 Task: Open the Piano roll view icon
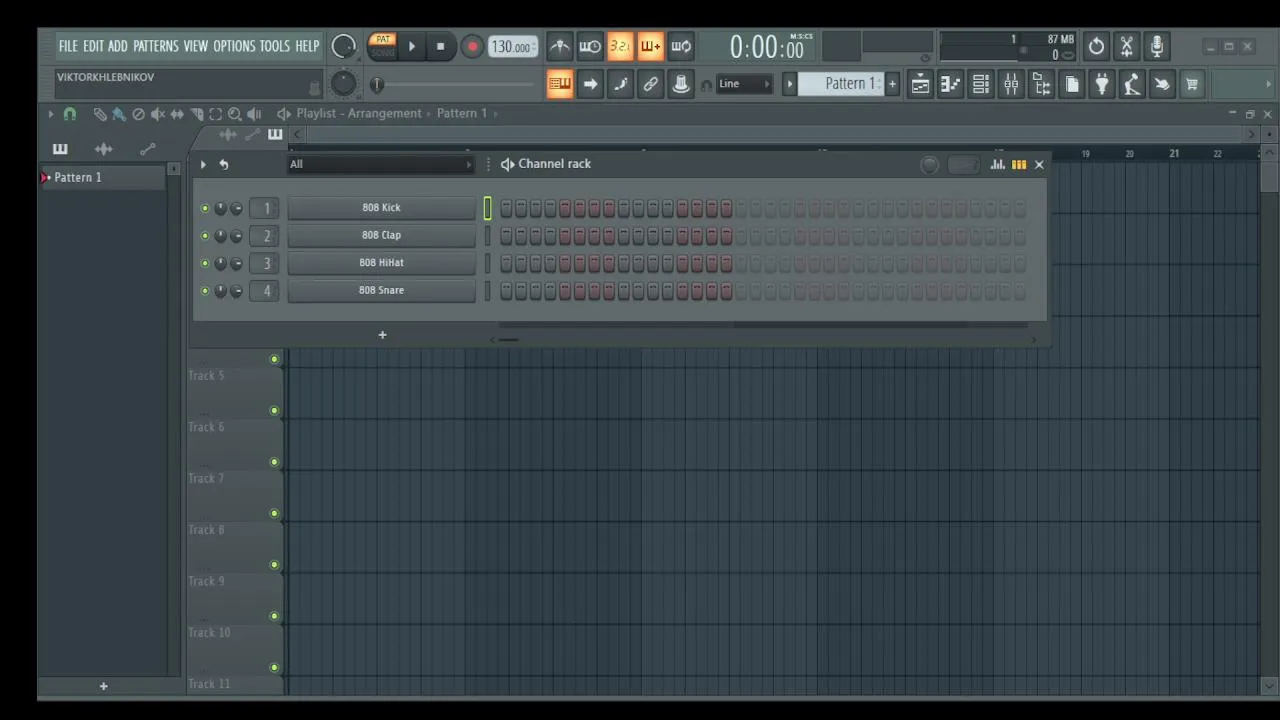click(950, 84)
